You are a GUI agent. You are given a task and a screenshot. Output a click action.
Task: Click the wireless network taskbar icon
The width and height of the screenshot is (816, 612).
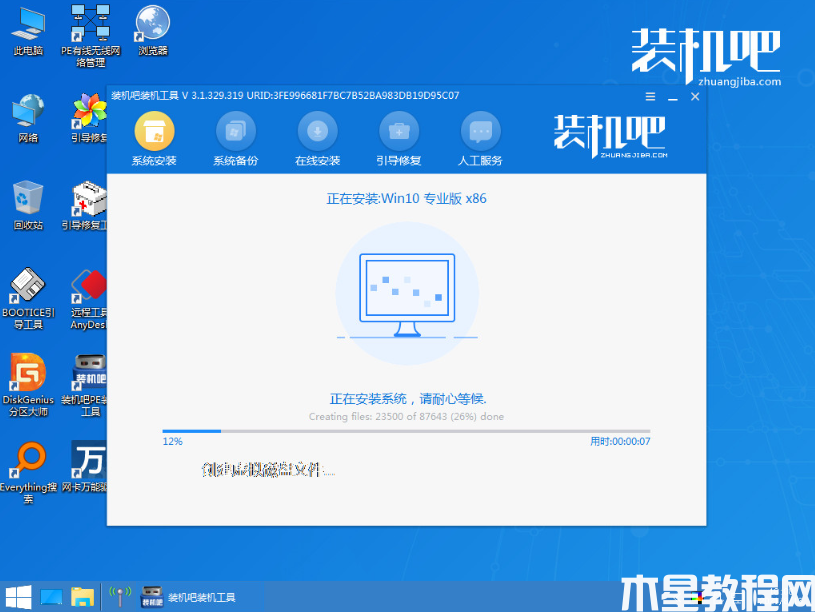click(120, 597)
